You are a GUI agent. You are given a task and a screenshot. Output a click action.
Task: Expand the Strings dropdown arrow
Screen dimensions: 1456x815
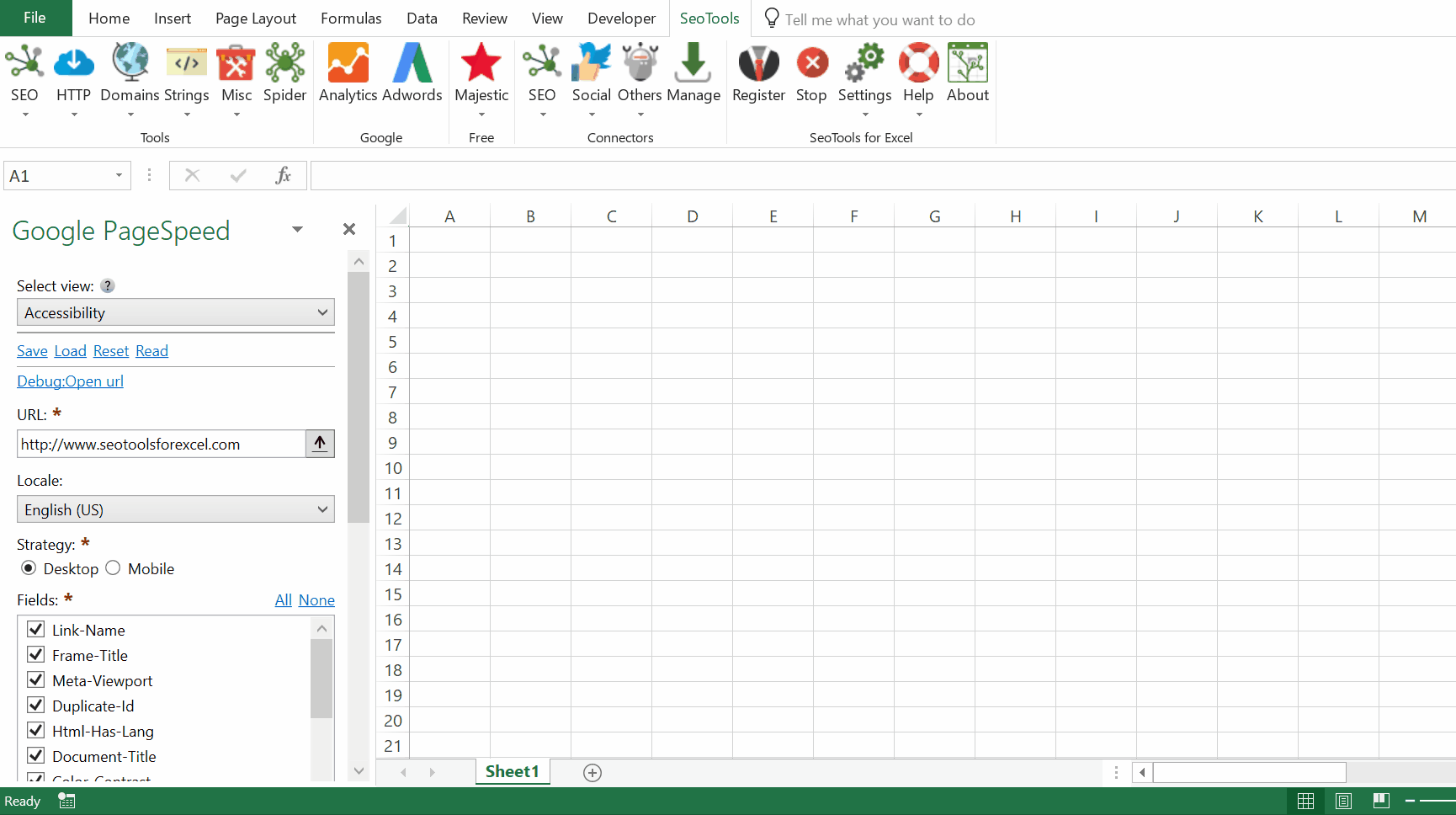(x=187, y=115)
